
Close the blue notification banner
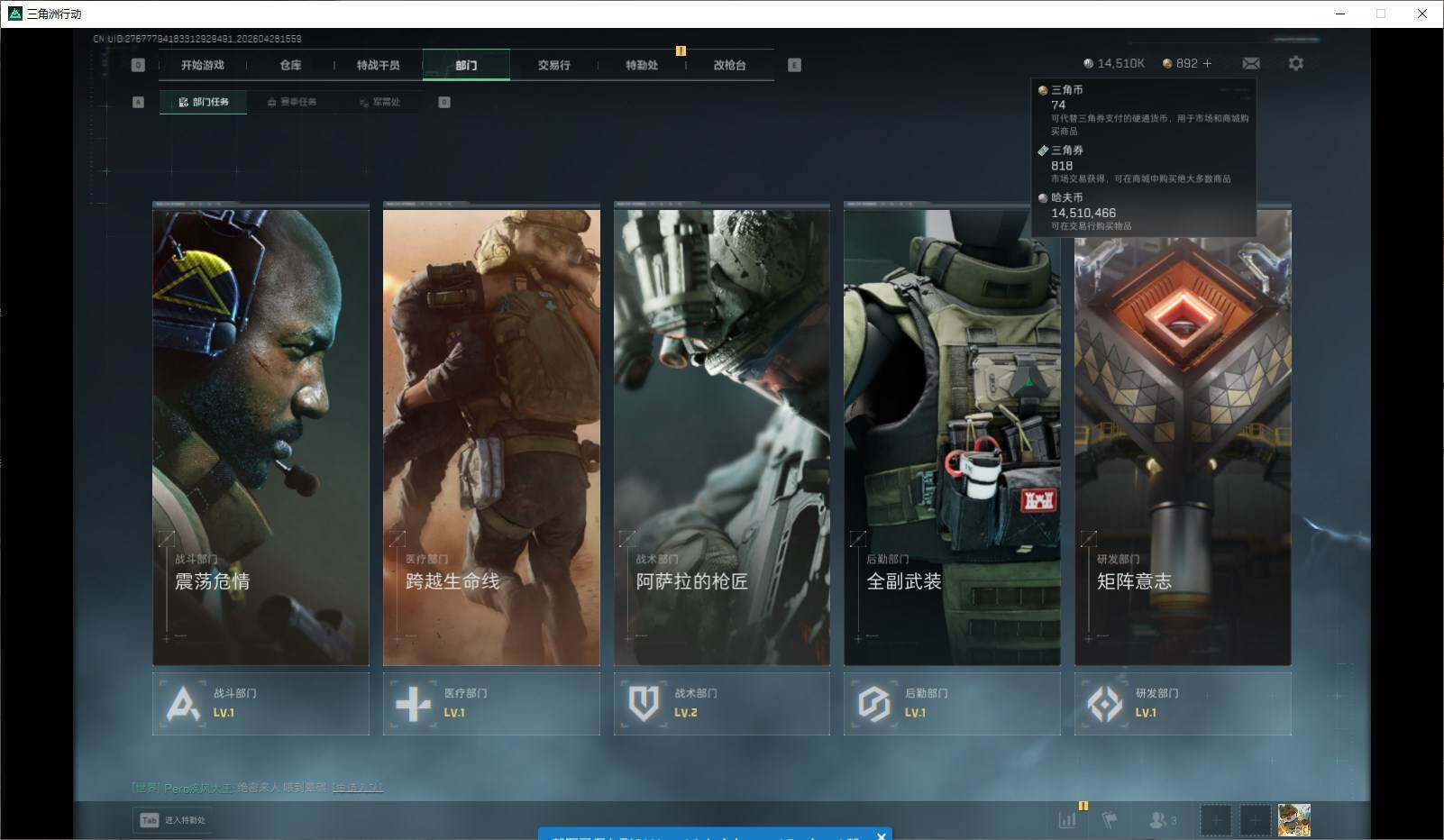click(882, 835)
